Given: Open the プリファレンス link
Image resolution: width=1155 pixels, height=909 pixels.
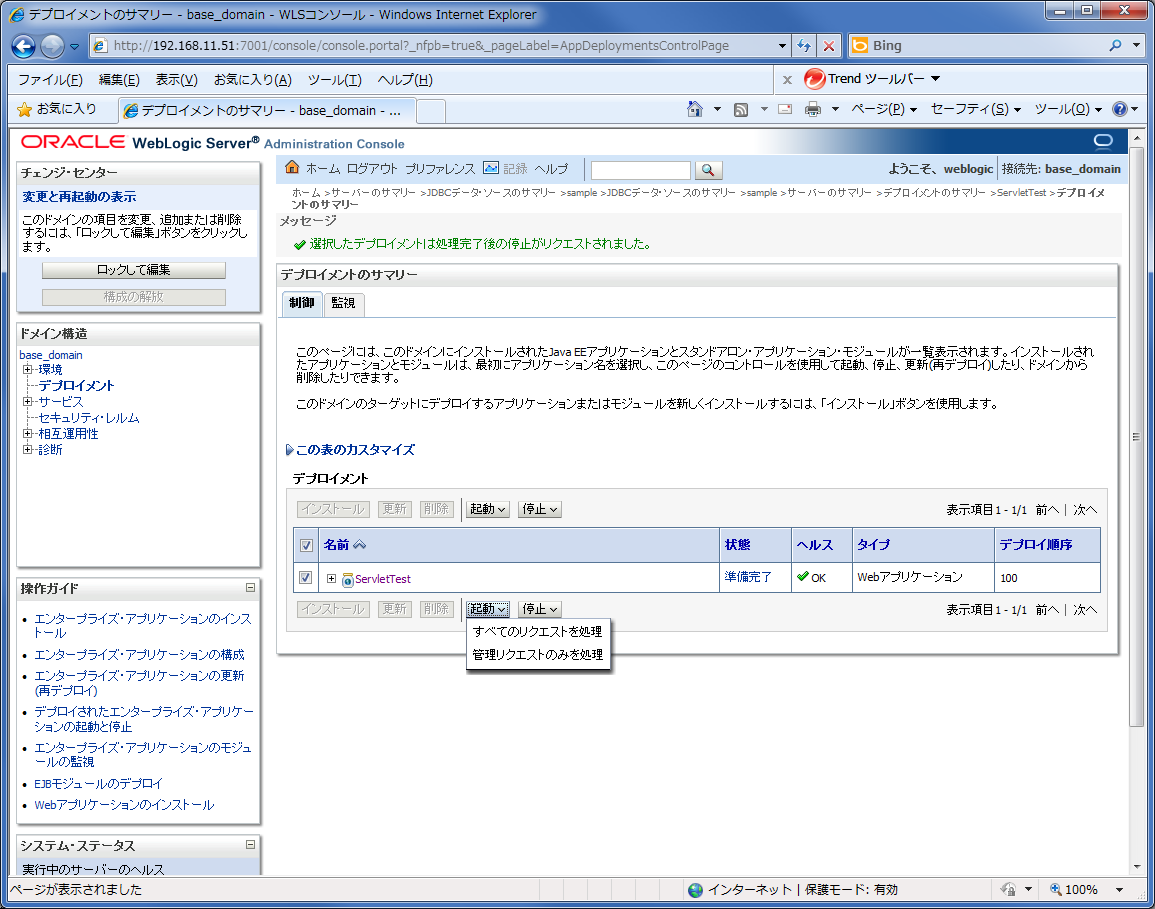Looking at the screenshot, I should tap(440, 169).
